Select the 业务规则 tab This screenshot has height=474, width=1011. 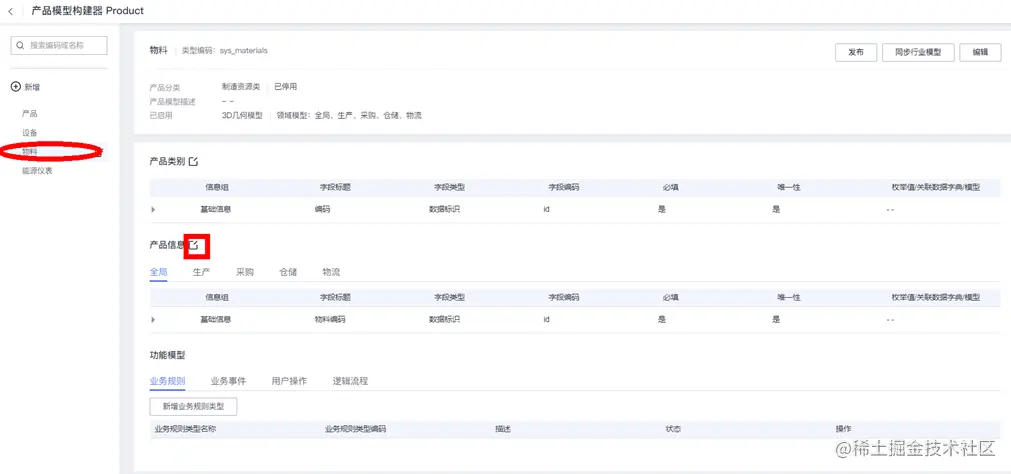point(167,381)
